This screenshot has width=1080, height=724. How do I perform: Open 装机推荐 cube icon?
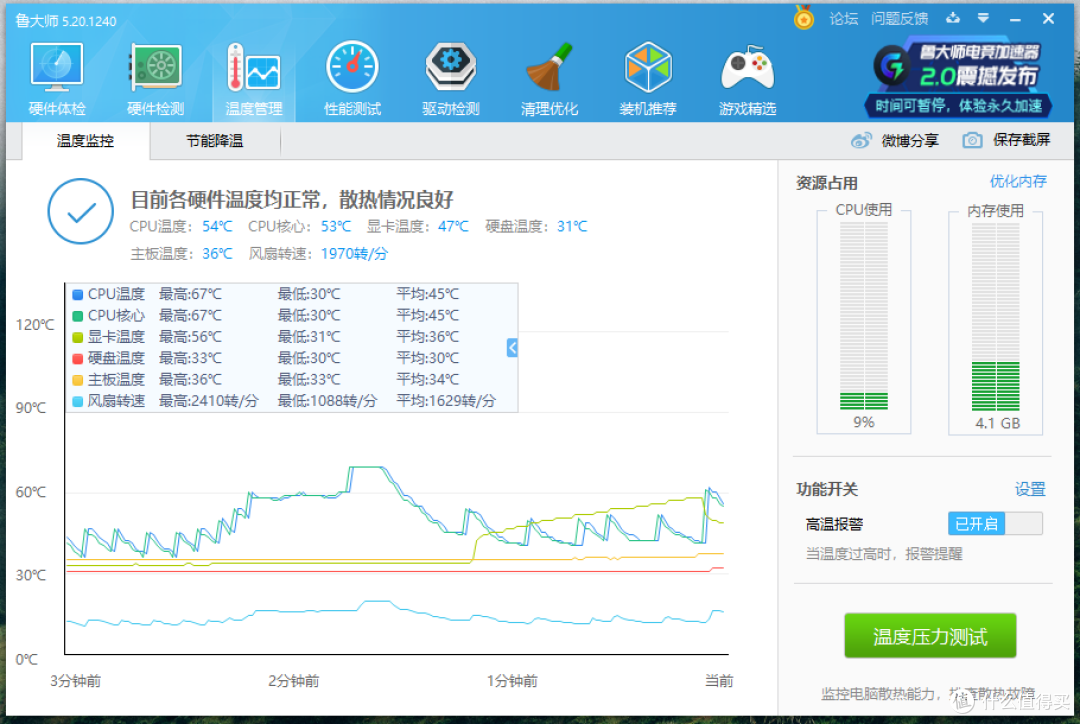(x=647, y=68)
